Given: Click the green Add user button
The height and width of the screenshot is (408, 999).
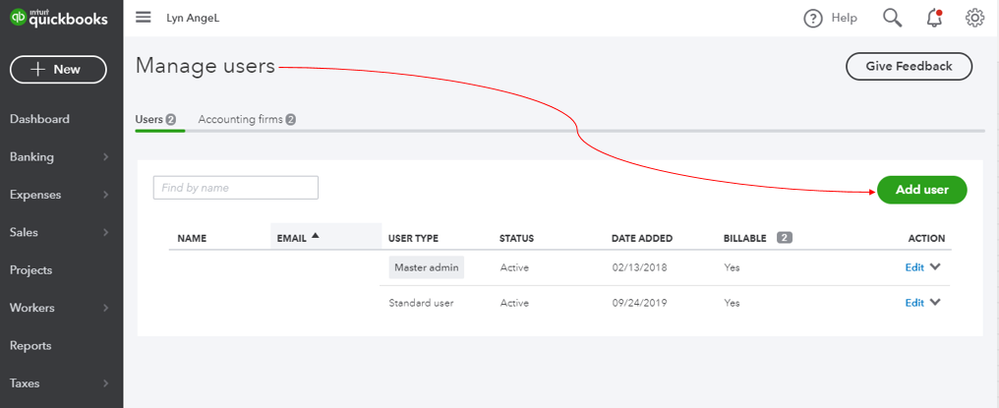Looking at the screenshot, I should coord(922,190).
